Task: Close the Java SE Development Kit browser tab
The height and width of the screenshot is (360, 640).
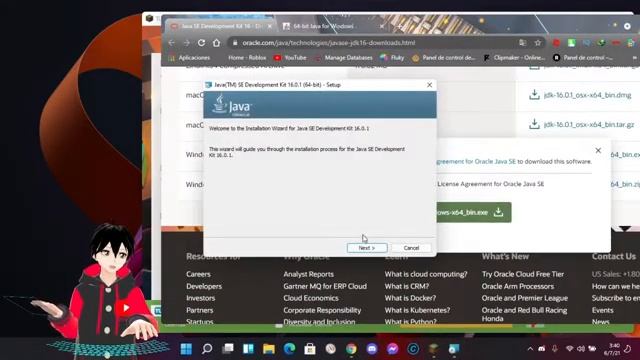Action: tap(270, 26)
